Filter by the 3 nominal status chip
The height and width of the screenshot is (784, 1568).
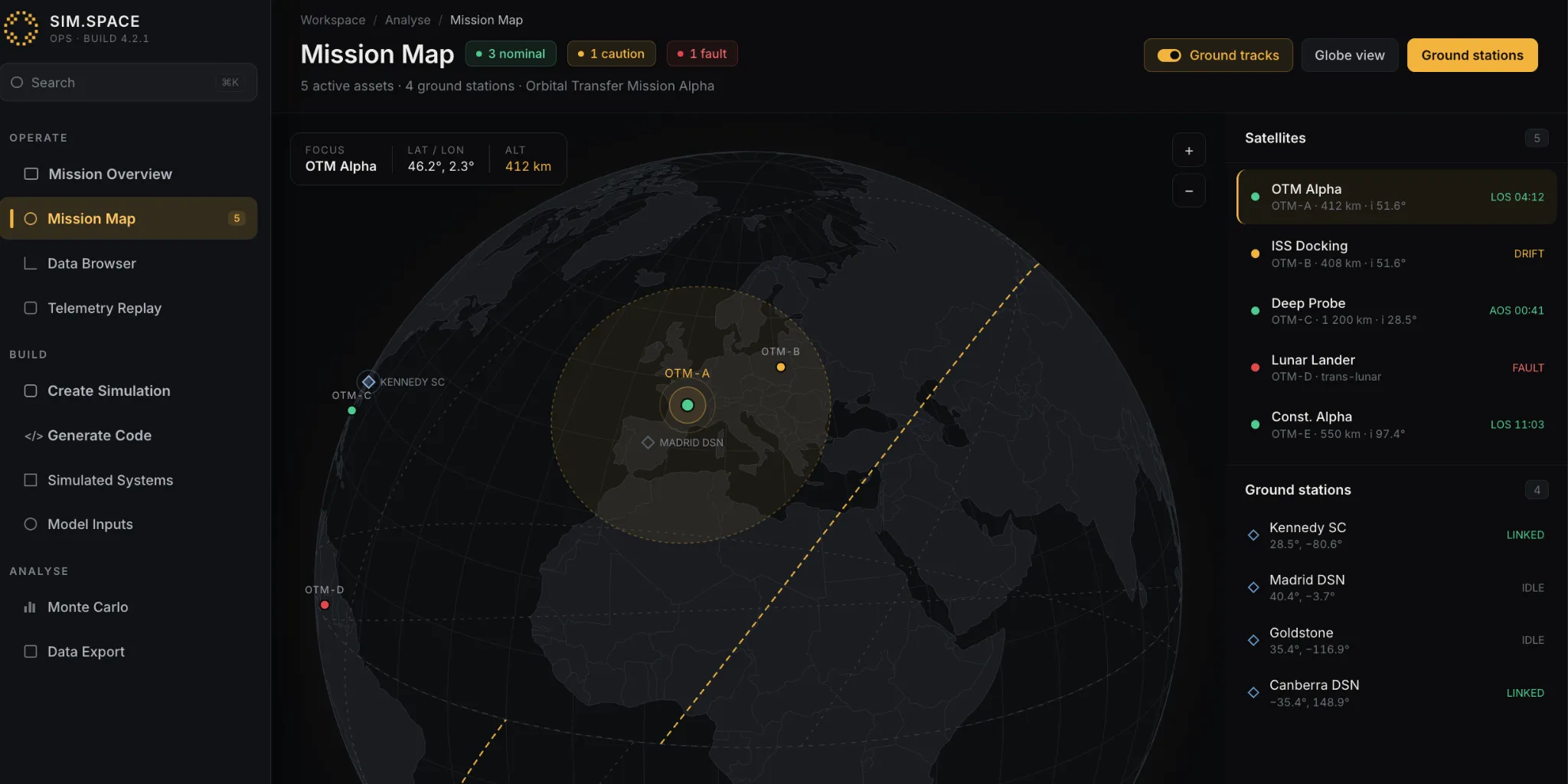point(511,54)
